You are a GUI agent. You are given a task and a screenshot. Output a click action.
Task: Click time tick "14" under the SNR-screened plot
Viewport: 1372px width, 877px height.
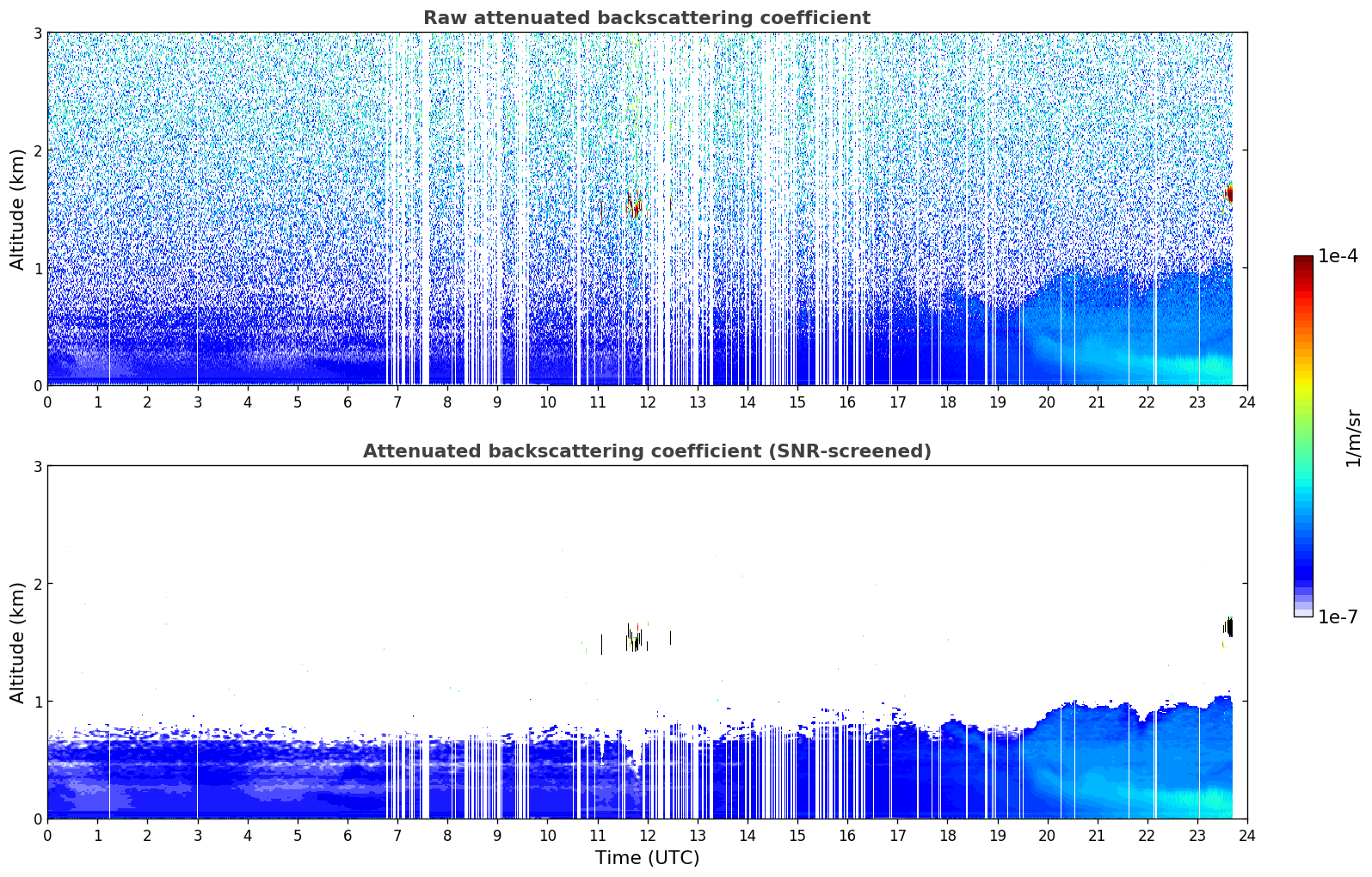tap(748, 835)
